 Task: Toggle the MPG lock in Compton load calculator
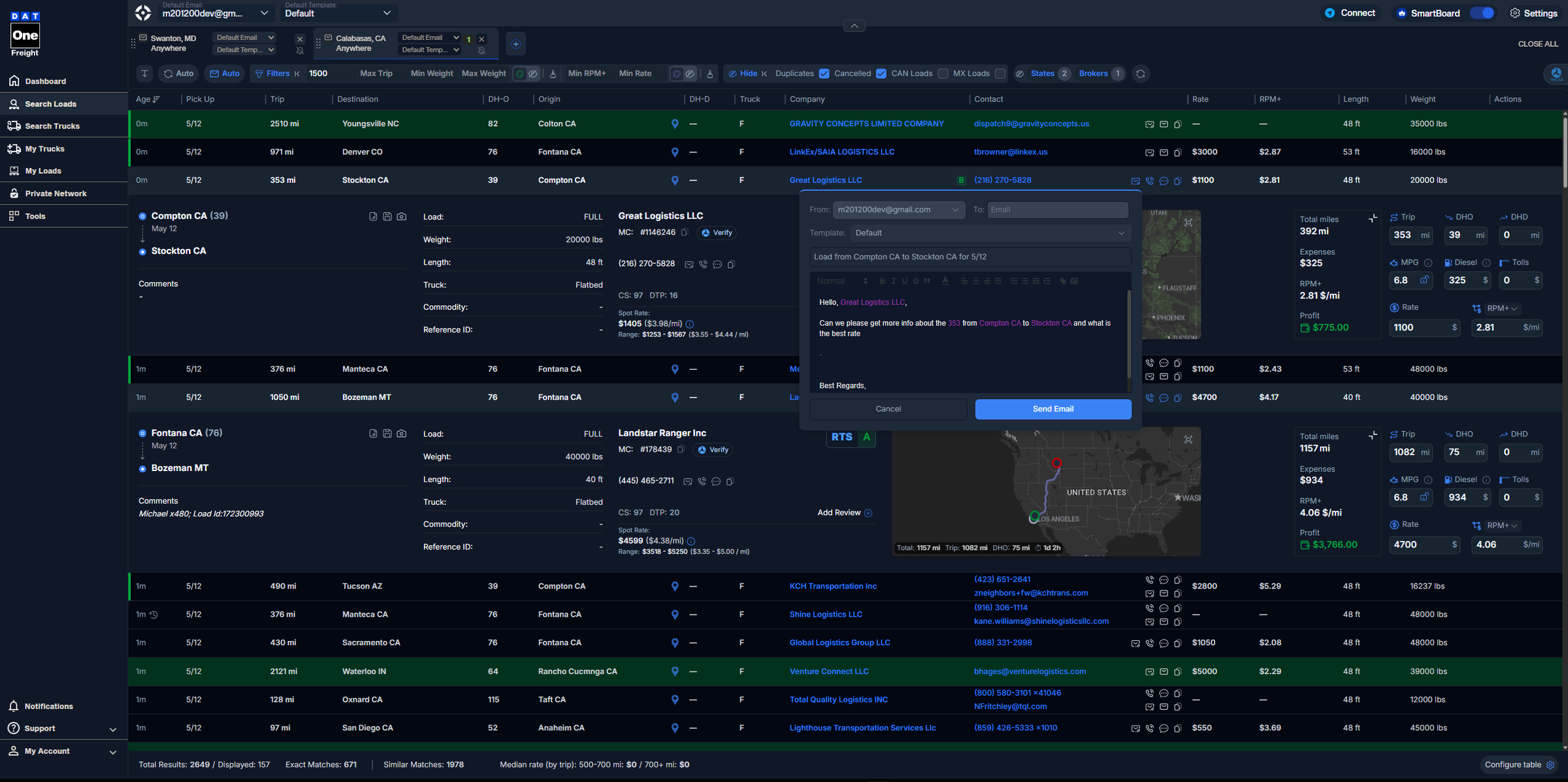1424,280
